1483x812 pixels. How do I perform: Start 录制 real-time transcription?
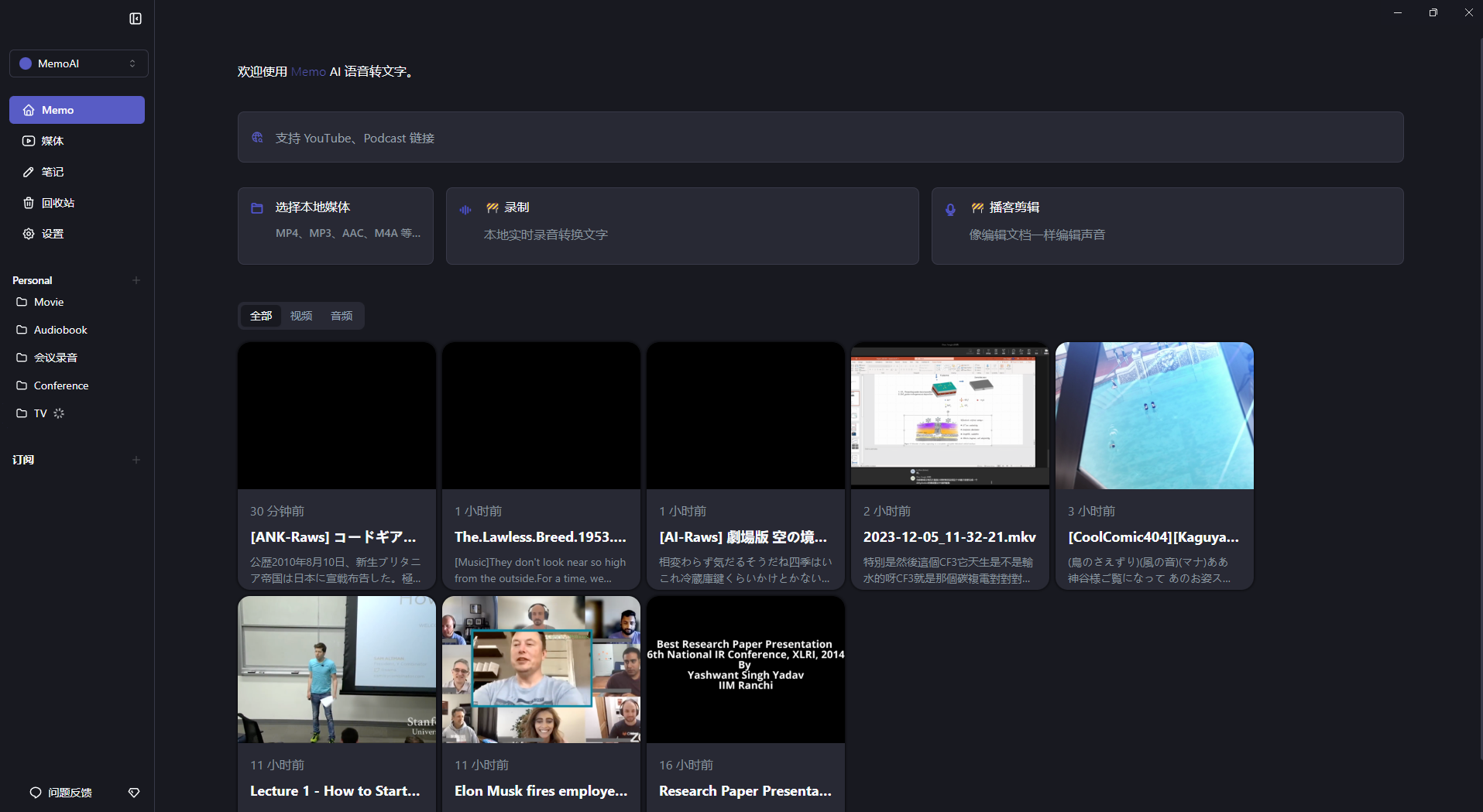[x=681, y=224]
